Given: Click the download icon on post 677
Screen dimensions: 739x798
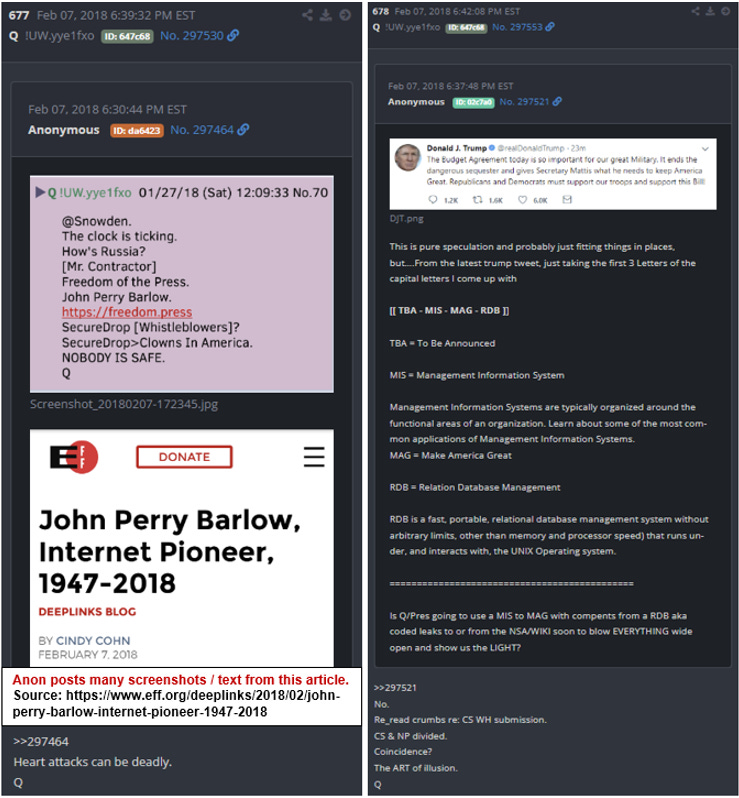Looking at the screenshot, I should [x=326, y=15].
